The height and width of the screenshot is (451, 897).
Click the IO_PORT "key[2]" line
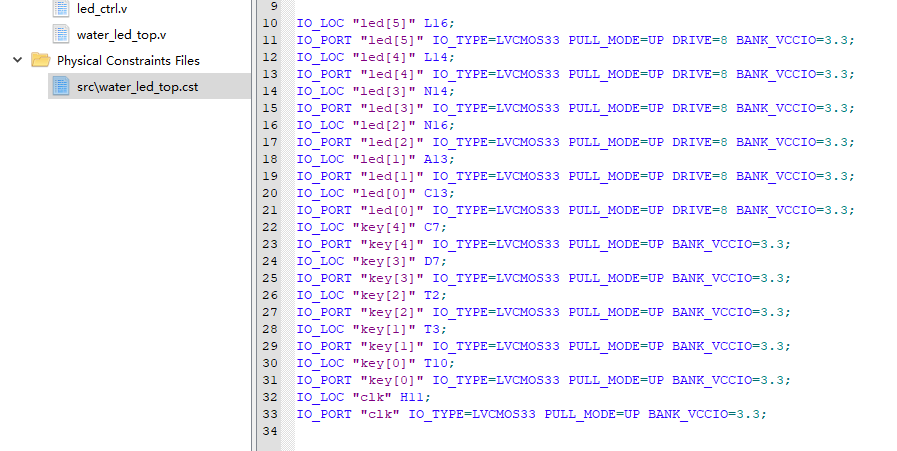[543, 312]
